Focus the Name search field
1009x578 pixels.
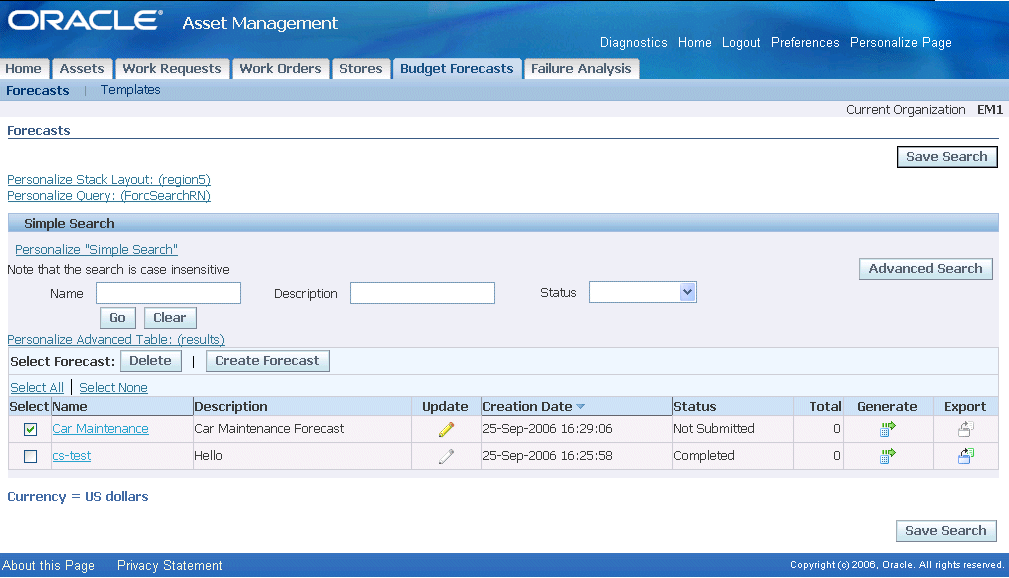(x=169, y=293)
